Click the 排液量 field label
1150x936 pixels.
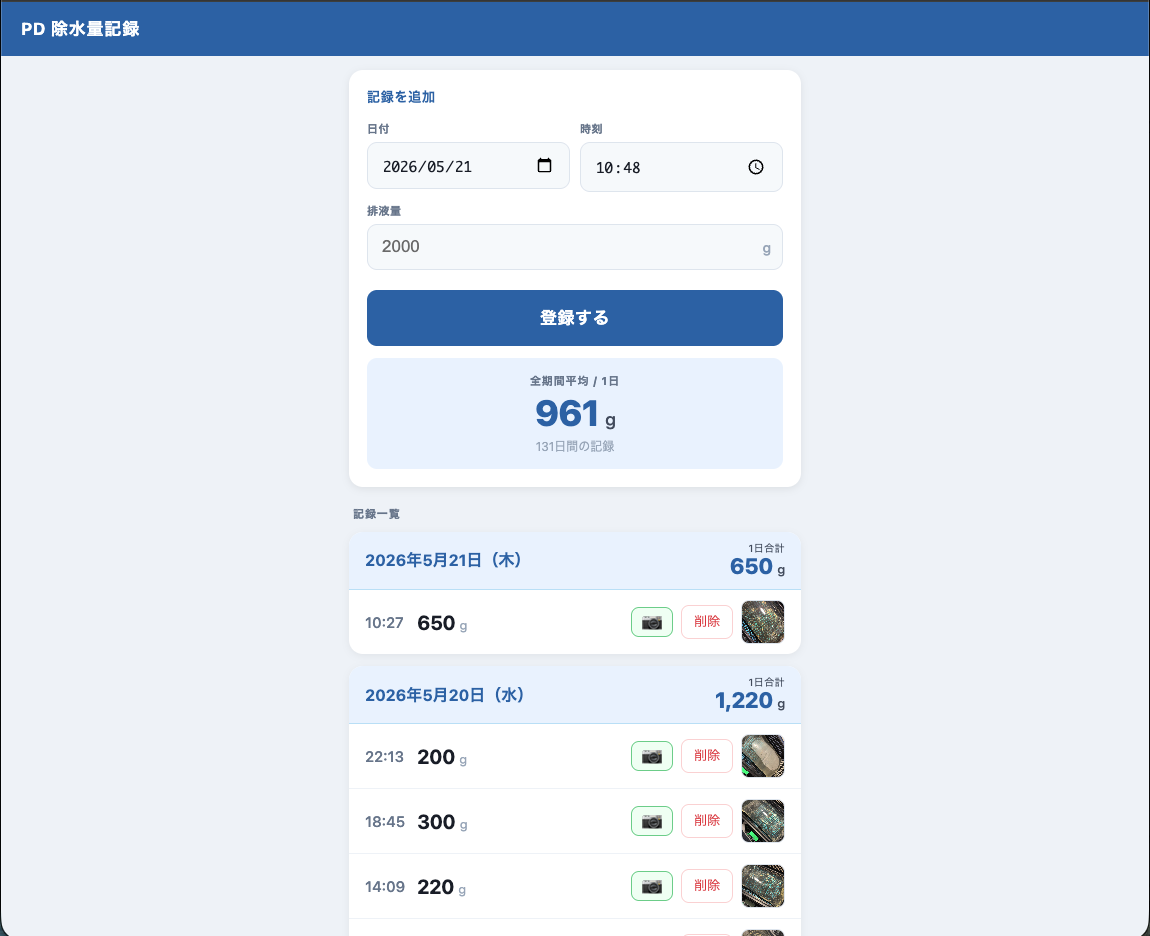point(384,211)
